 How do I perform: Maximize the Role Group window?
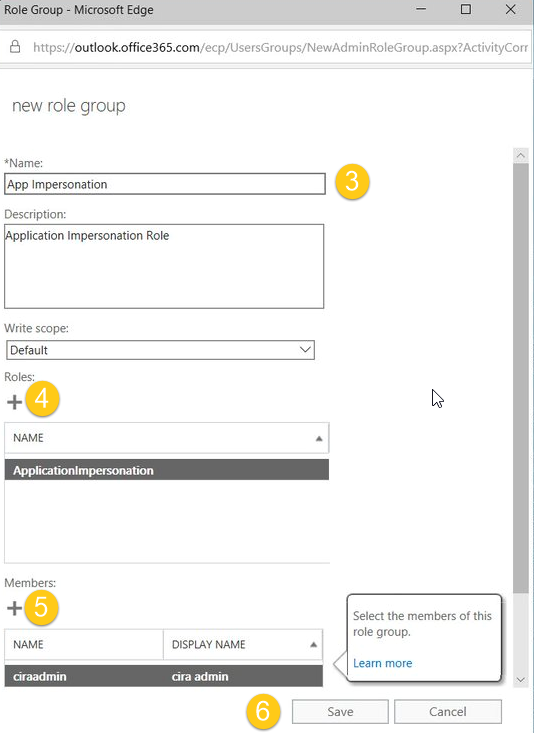click(x=466, y=9)
